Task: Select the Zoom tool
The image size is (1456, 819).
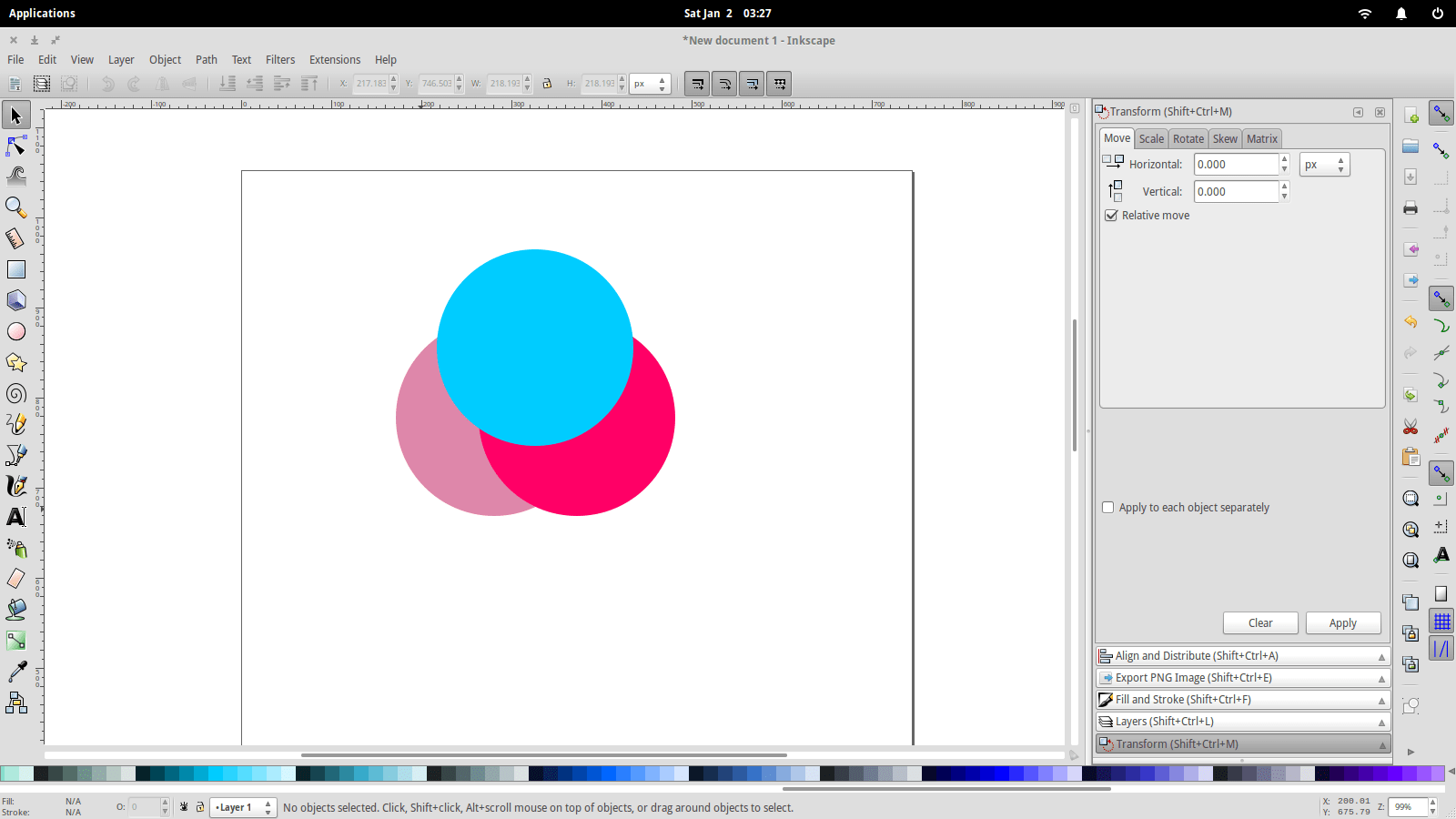Action: click(16, 207)
